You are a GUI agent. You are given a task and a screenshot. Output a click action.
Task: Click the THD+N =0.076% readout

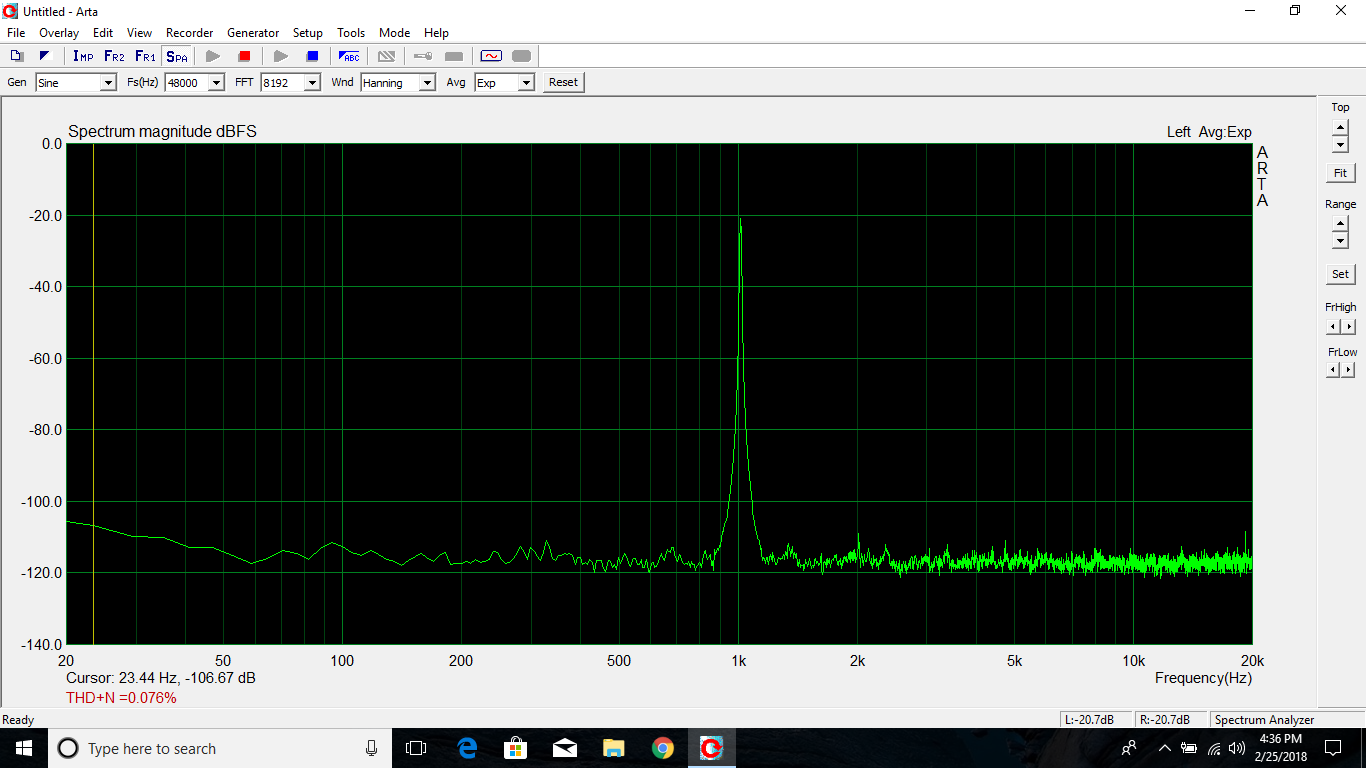[121, 698]
